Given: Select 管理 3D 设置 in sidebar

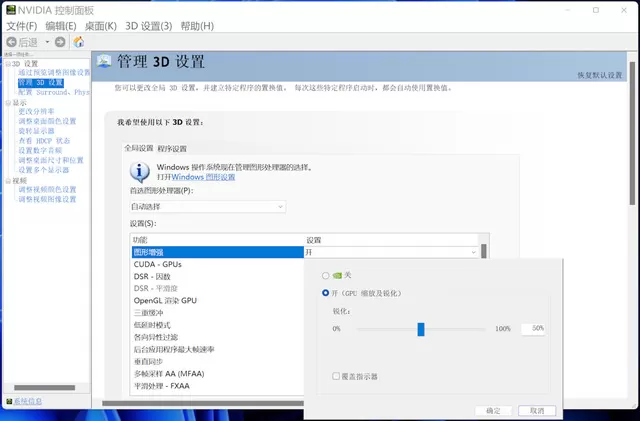Looking at the screenshot, I should tap(41, 82).
